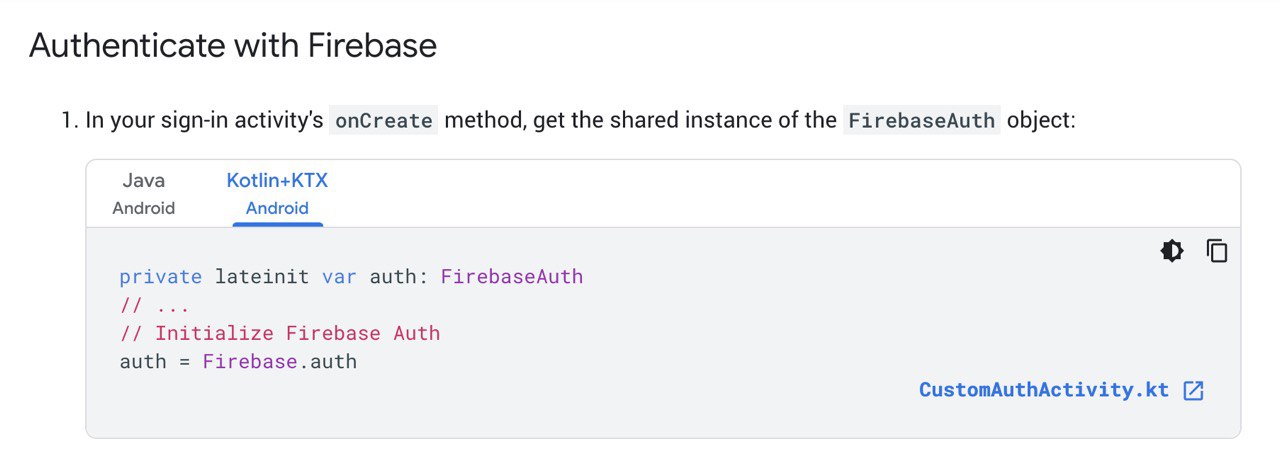Click the FirebaseAuth inline code in the instruction
Viewport: 1280px width, 466px height.
click(x=921, y=121)
